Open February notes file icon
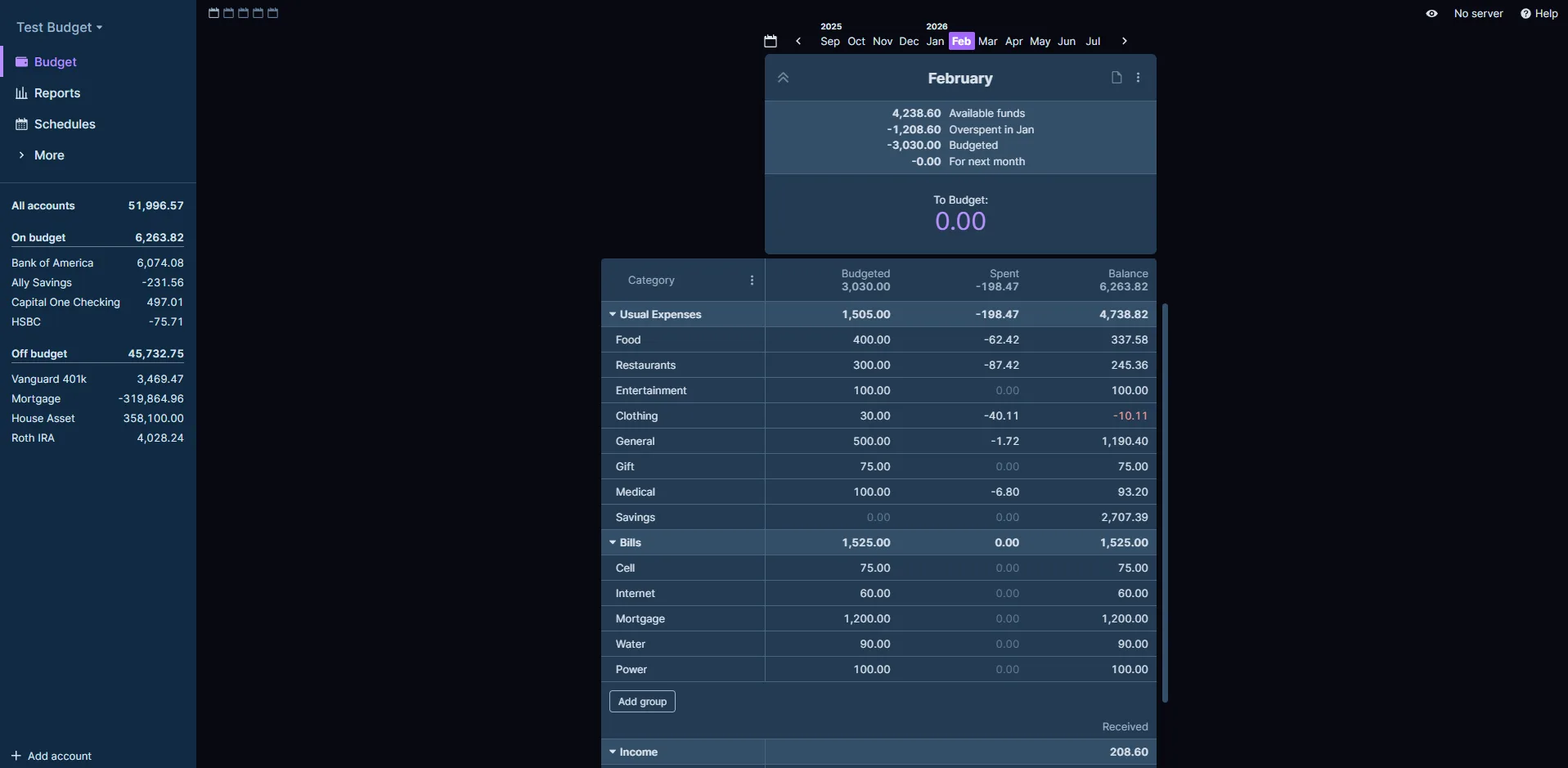Viewport: 1568px width, 768px height. click(x=1116, y=77)
